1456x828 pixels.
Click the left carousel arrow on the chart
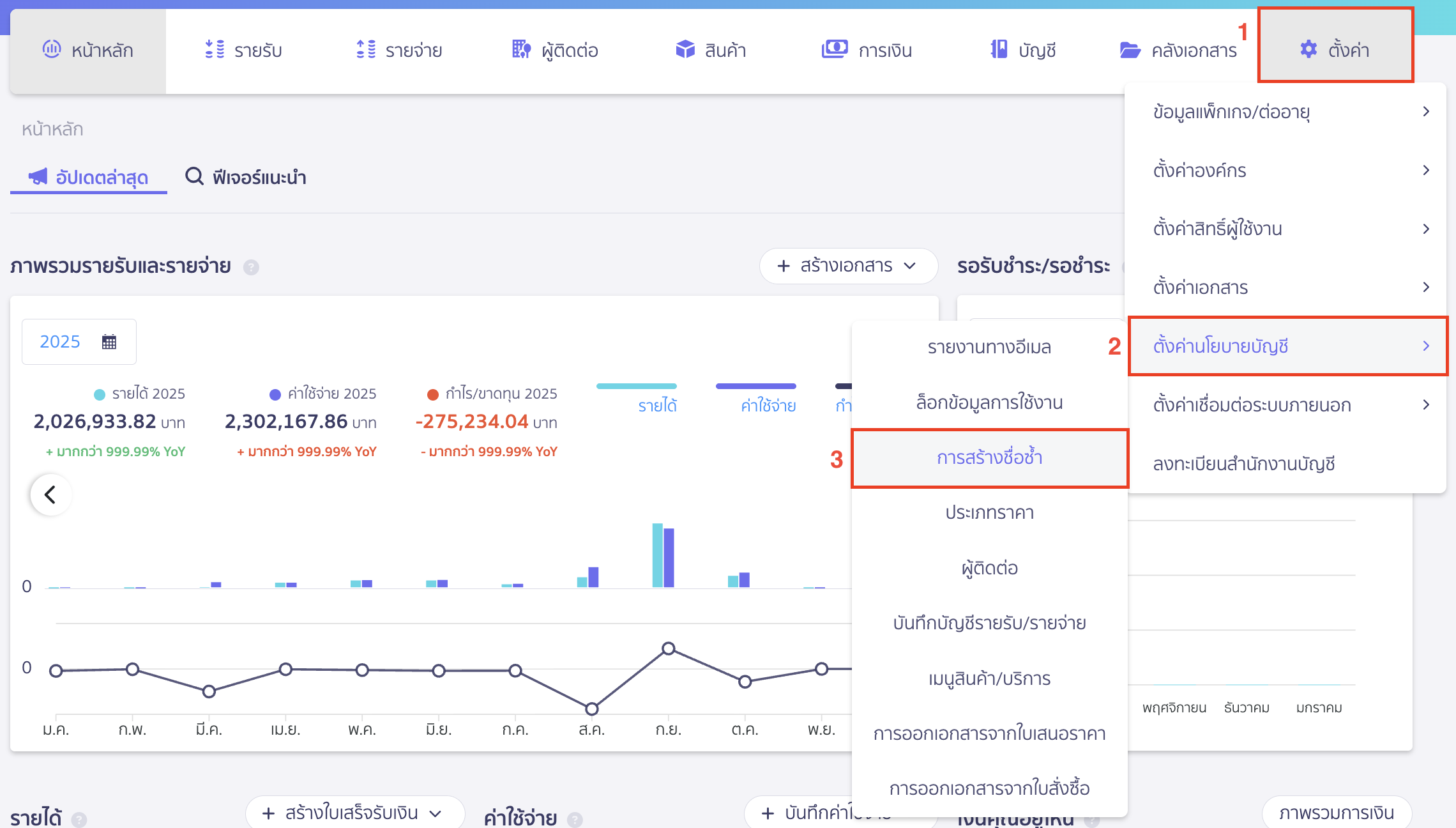coord(50,494)
